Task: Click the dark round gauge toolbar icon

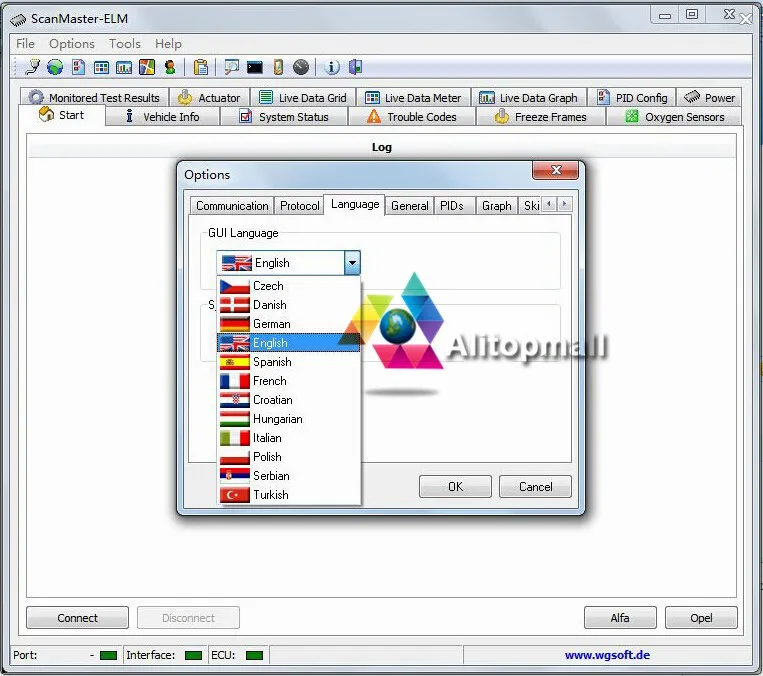Action: pyautogui.click(x=301, y=67)
